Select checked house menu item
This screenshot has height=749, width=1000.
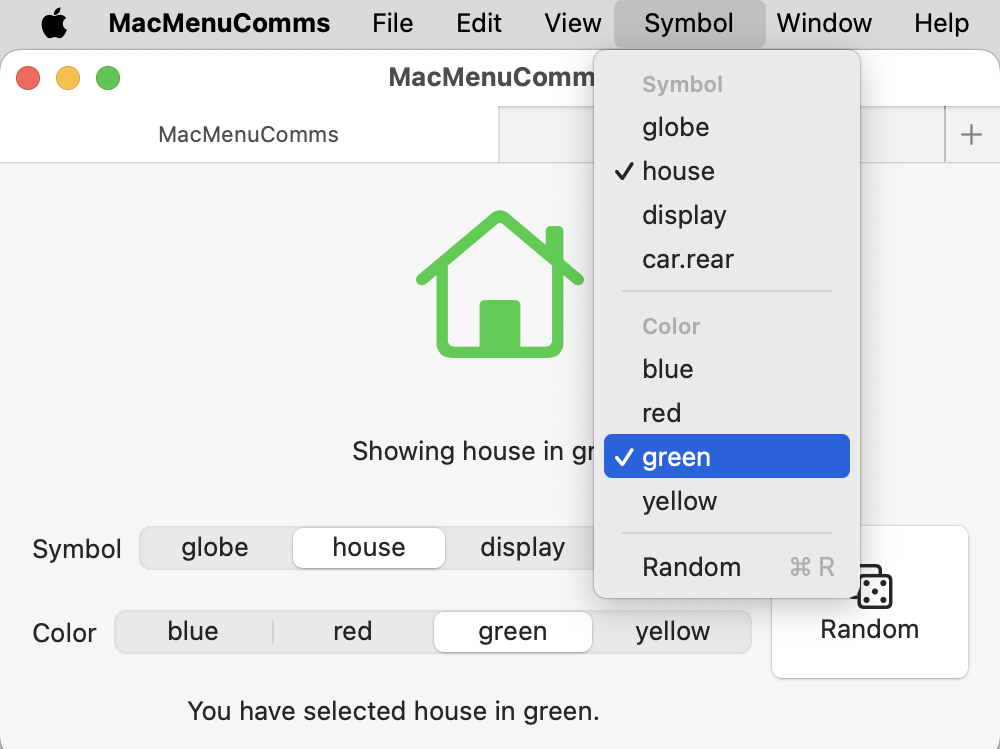pos(678,171)
